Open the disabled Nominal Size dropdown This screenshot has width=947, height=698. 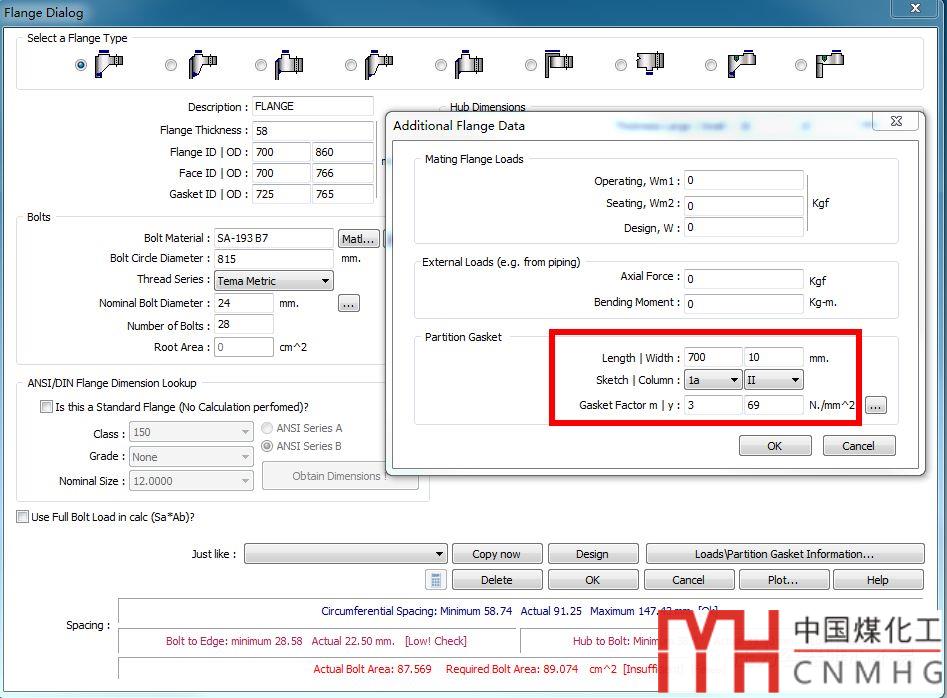(x=192, y=481)
